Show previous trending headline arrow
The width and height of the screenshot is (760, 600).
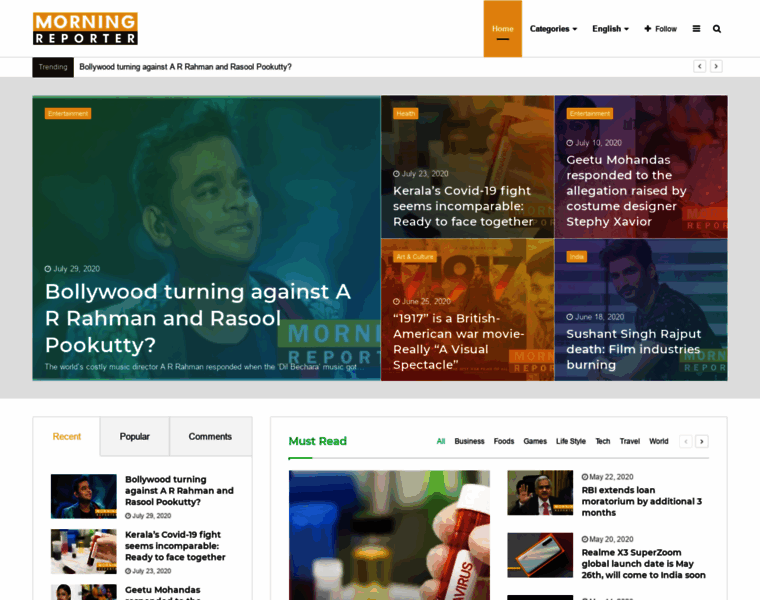click(699, 66)
